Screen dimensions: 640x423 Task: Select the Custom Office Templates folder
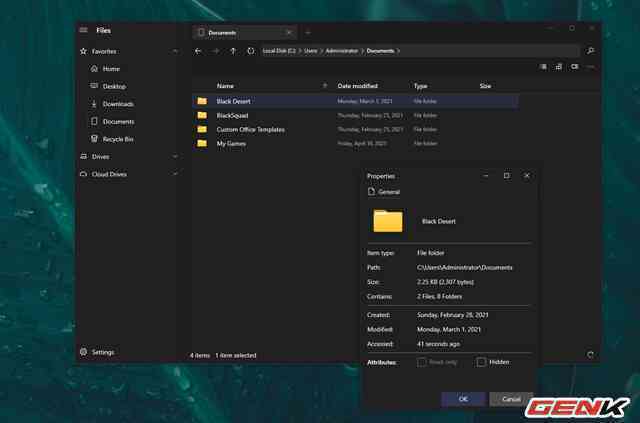(251, 129)
